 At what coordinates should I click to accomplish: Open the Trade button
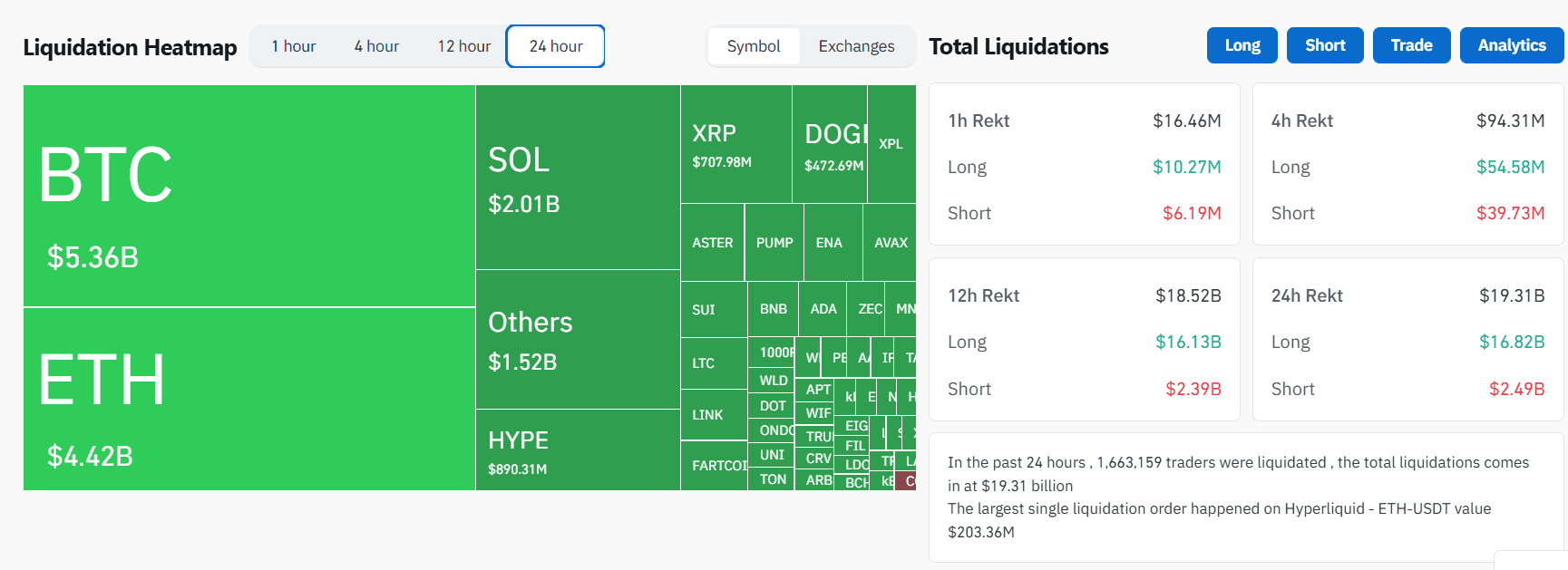point(1411,45)
